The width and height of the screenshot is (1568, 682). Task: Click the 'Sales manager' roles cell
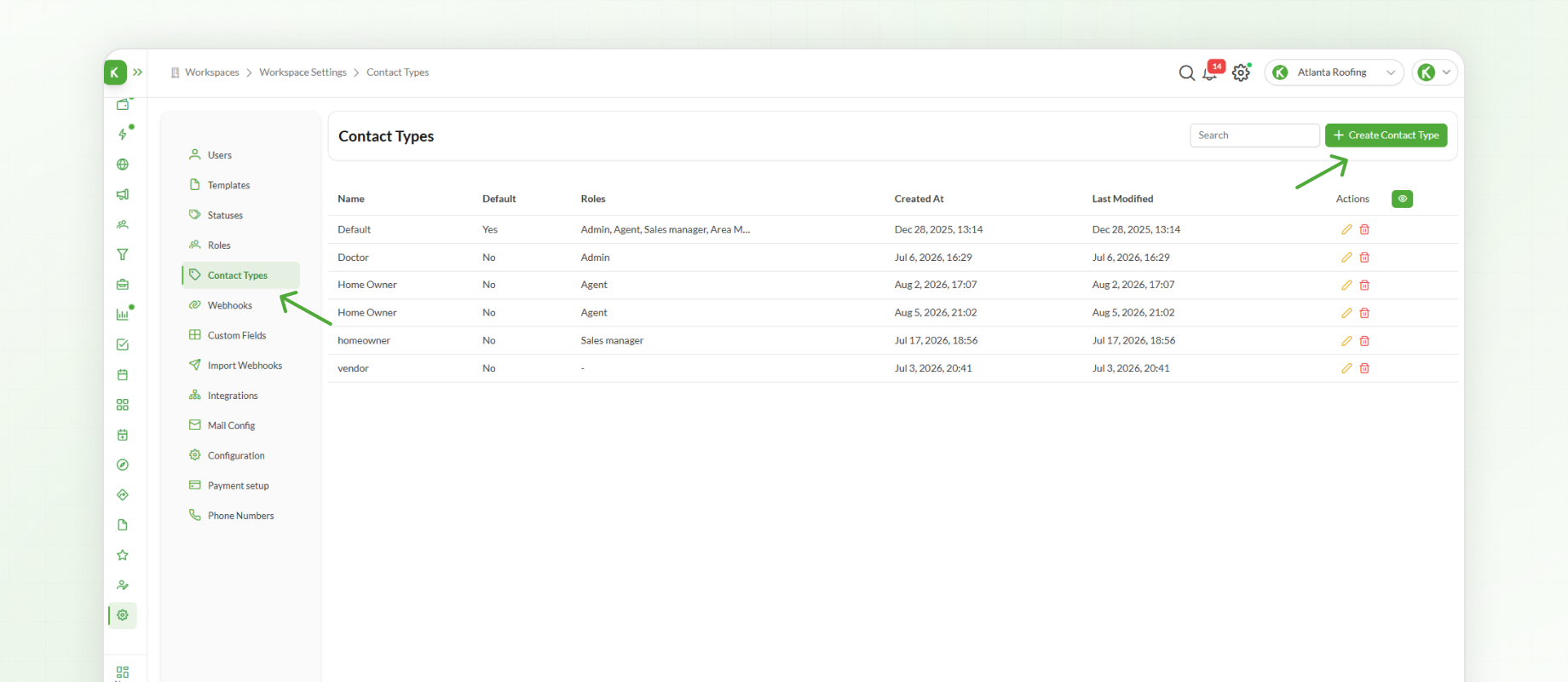(612, 340)
